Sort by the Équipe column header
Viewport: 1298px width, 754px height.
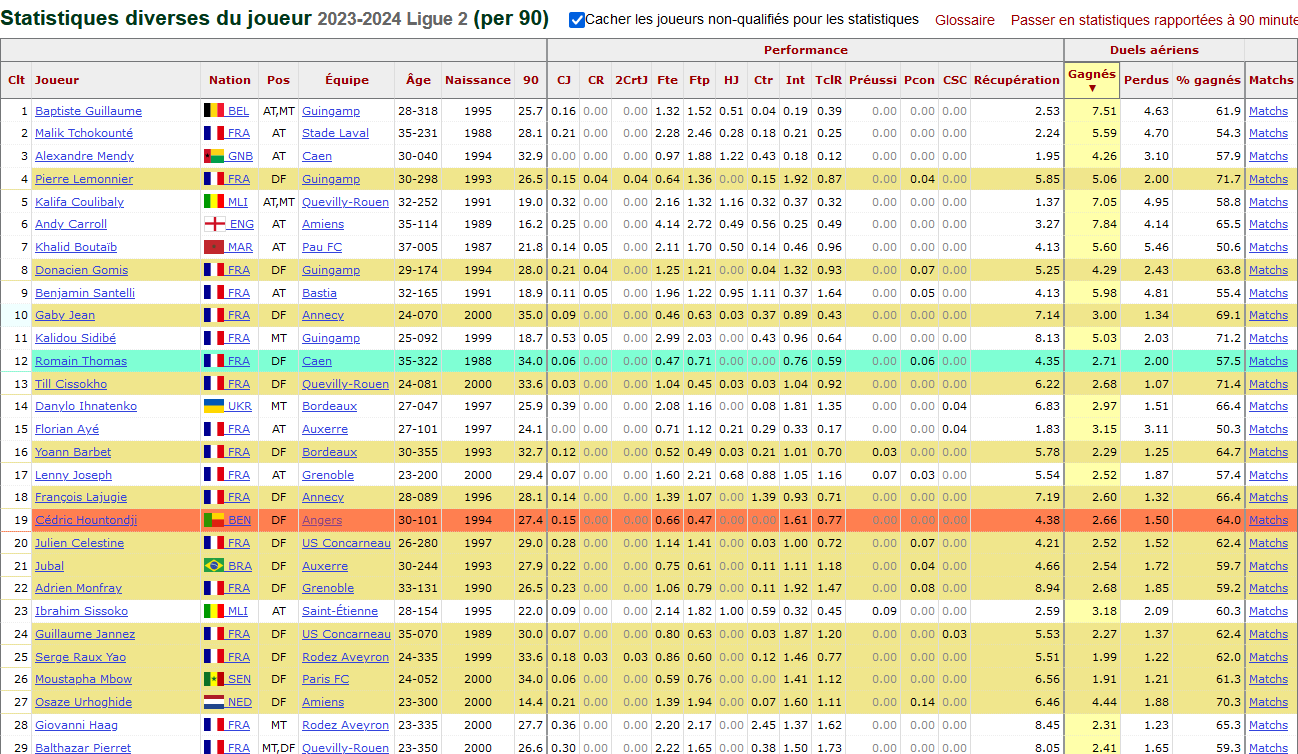pyautogui.click(x=347, y=80)
